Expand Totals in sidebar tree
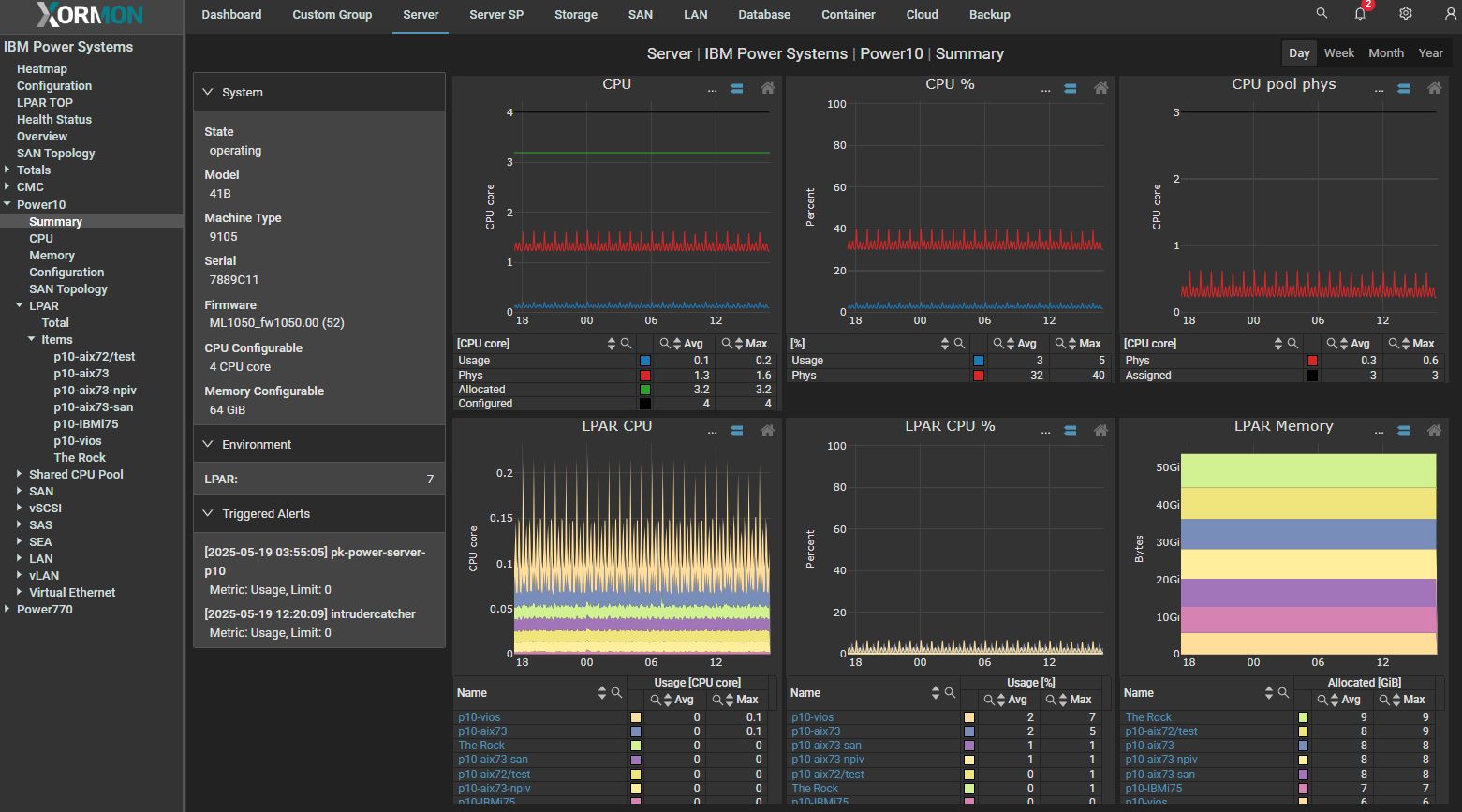Viewport: 1462px width, 812px height. click(7, 170)
